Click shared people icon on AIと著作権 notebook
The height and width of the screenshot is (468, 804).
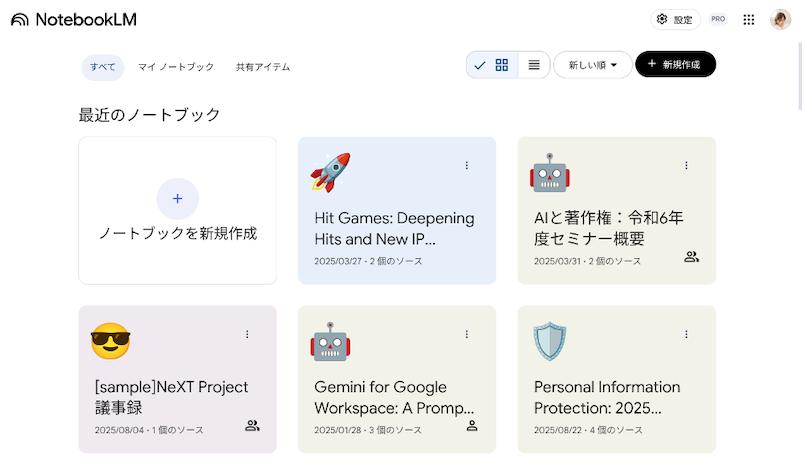click(691, 257)
